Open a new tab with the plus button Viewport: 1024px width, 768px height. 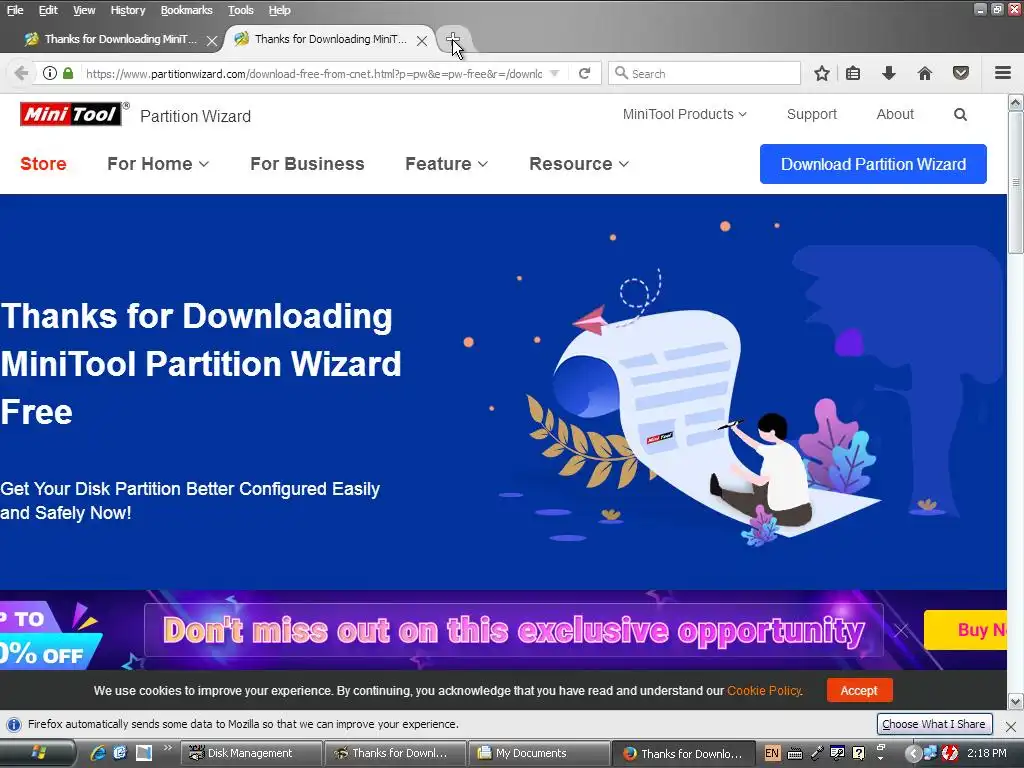click(x=453, y=40)
